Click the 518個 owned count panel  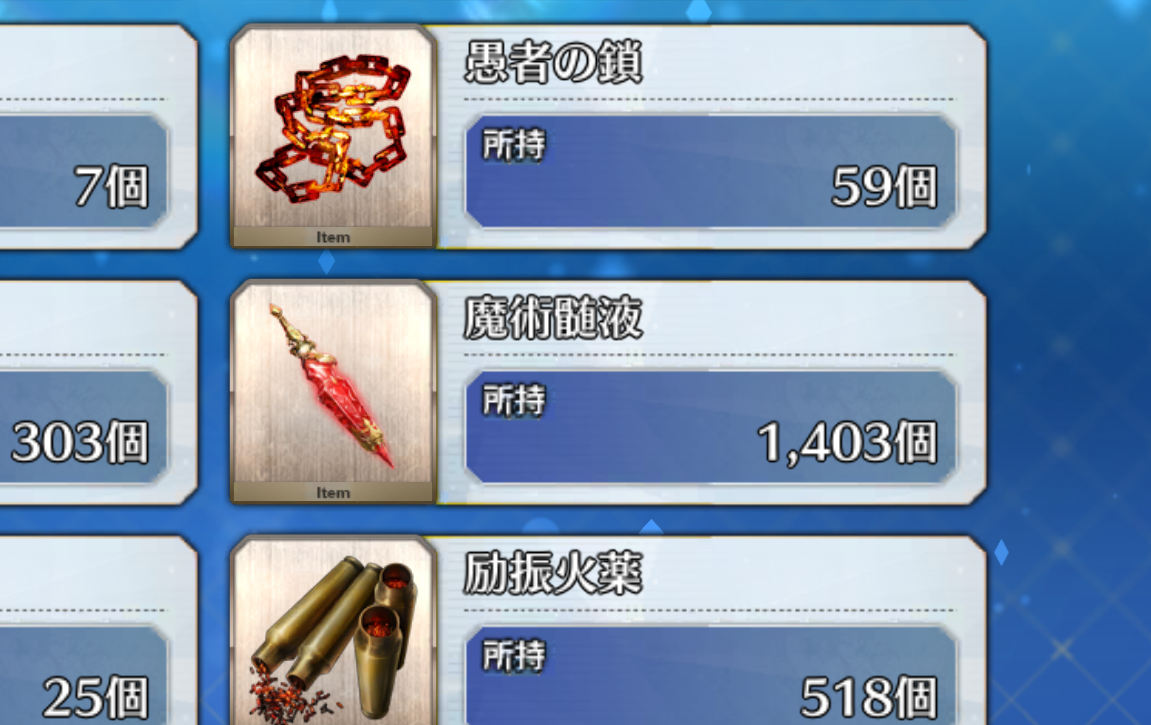coord(711,675)
